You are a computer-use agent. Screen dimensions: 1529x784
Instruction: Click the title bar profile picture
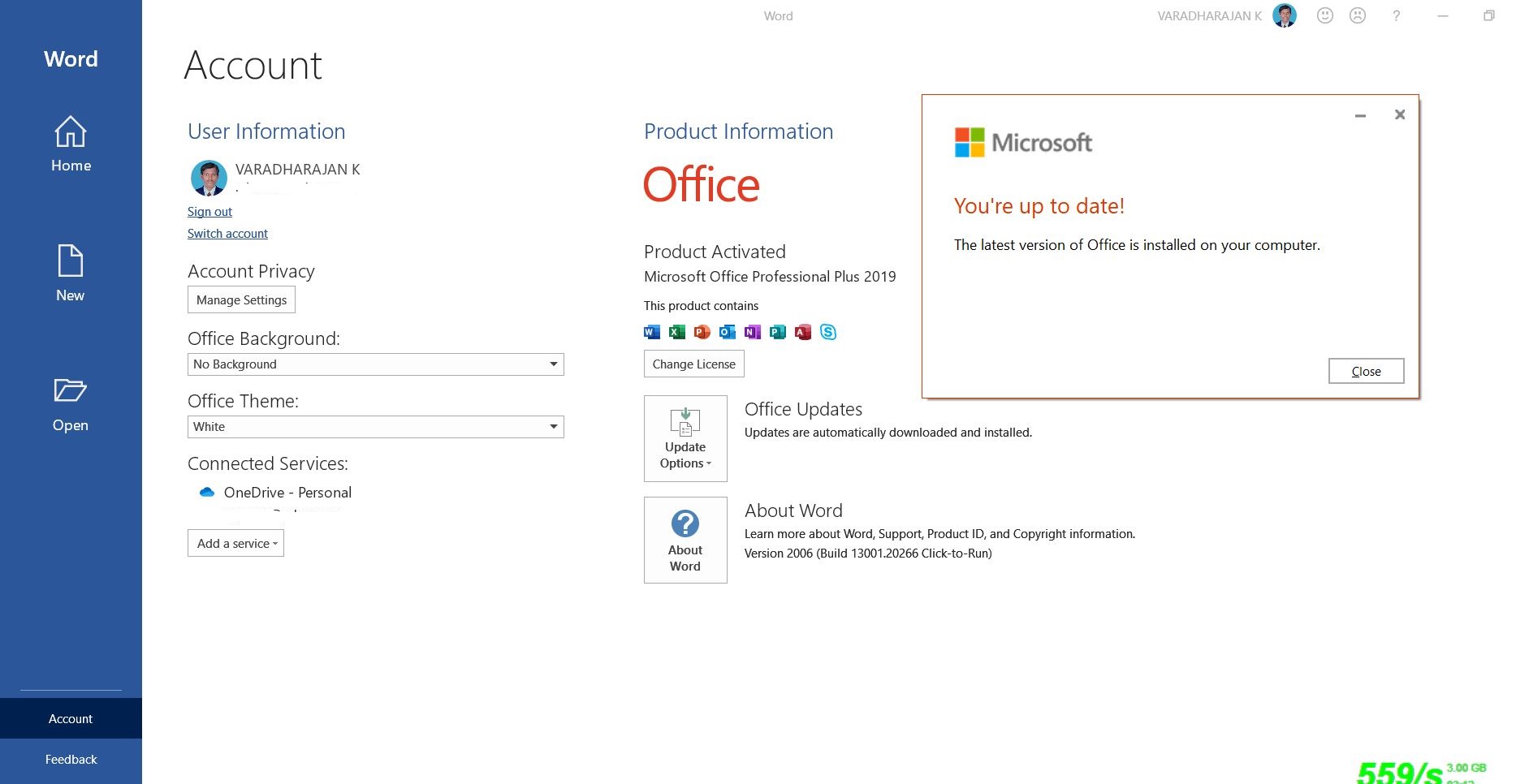coord(1285,15)
